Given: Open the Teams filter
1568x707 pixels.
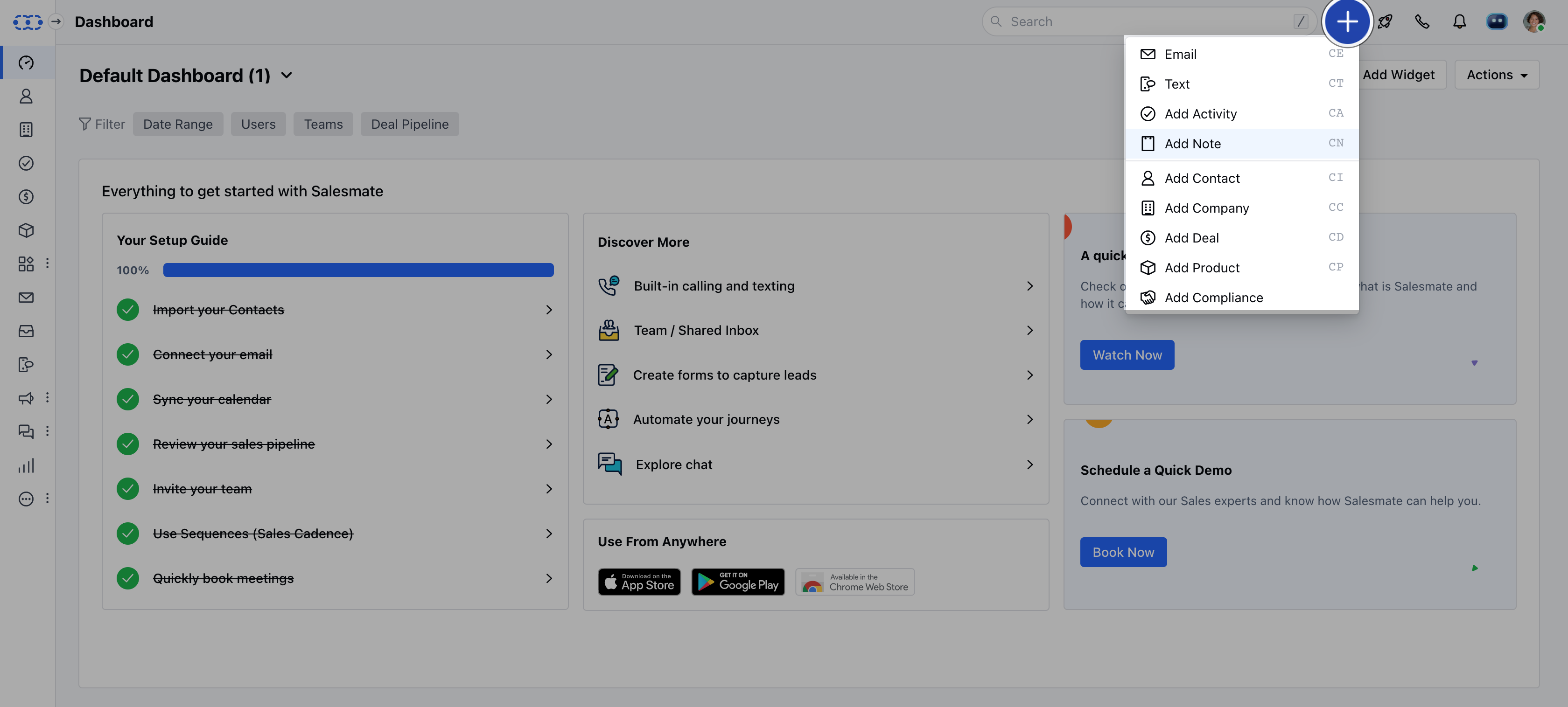Looking at the screenshot, I should pyautogui.click(x=323, y=124).
